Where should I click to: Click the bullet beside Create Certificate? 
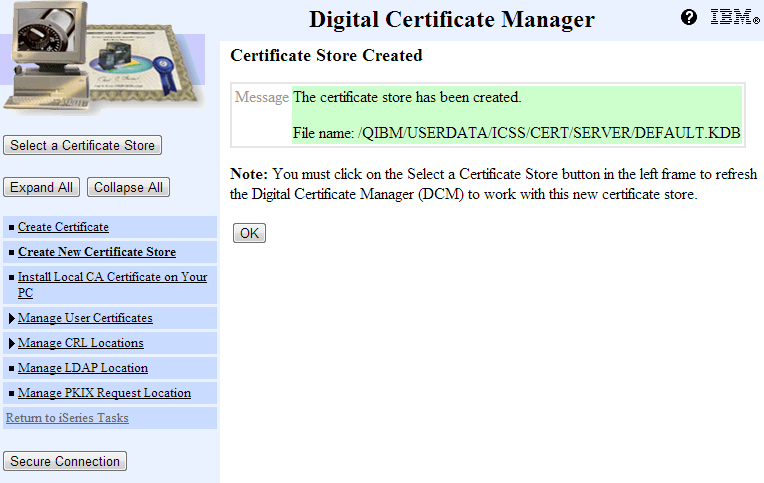click(12, 228)
